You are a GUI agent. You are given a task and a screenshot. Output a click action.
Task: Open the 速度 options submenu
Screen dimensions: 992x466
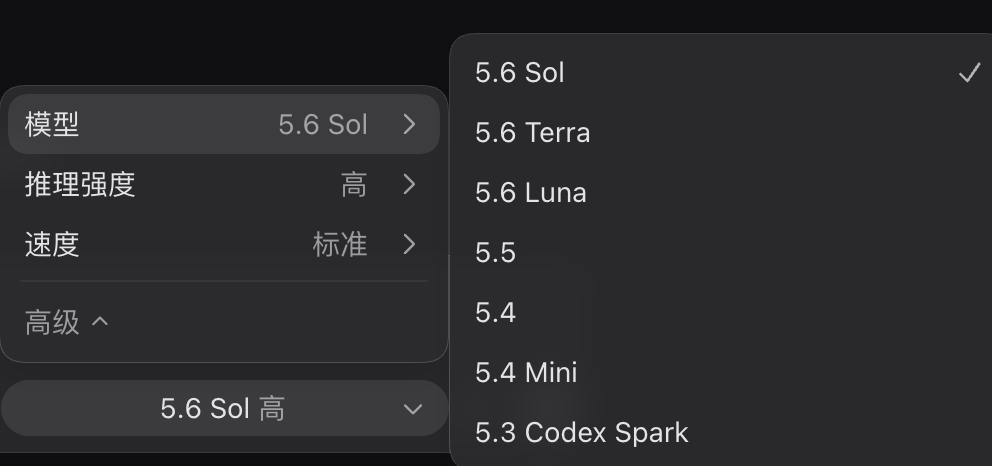[x=224, y=244]
